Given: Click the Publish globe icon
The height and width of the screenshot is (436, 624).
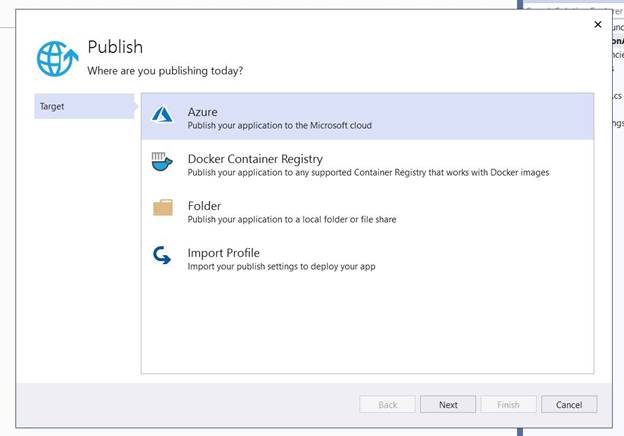Looking at the screenshot, I should tap(57, 58).
